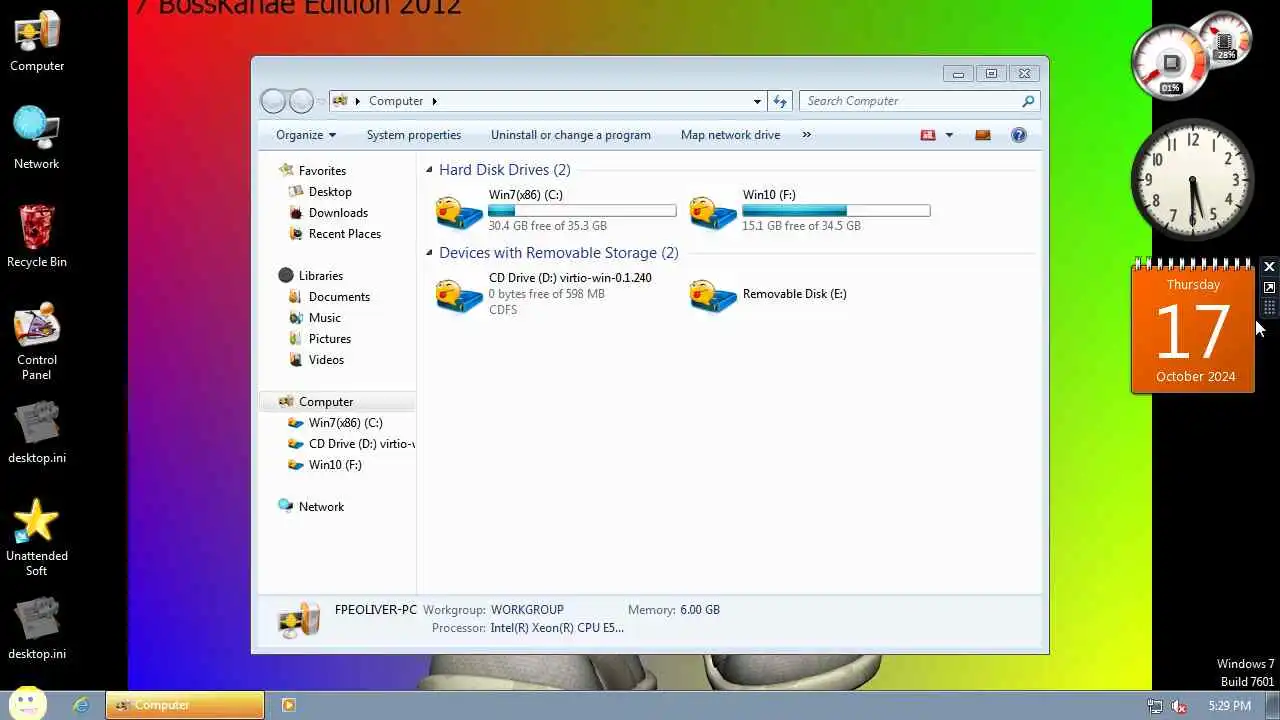Click the network tray icon
The width and height of the screenshot is (1280, 720).
tap(1155, 706)
